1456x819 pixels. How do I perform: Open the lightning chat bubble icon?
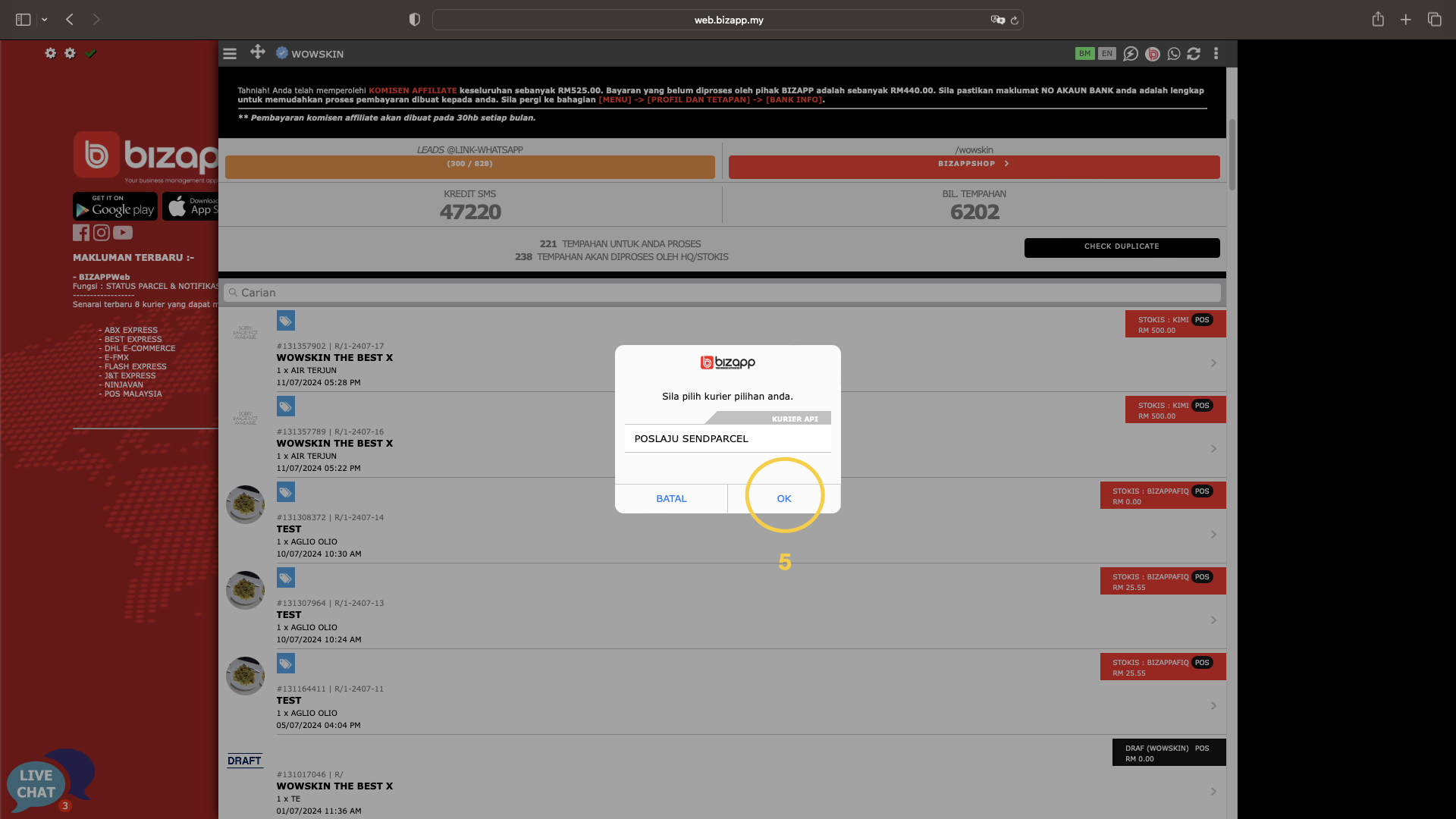click(1131, 54)
